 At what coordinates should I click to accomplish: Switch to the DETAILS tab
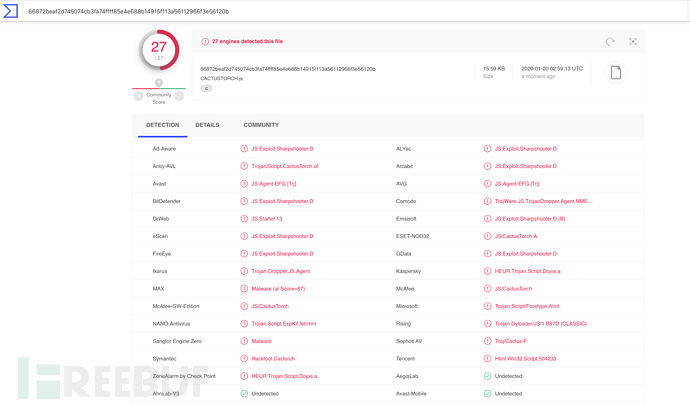(x=207, y=125)
